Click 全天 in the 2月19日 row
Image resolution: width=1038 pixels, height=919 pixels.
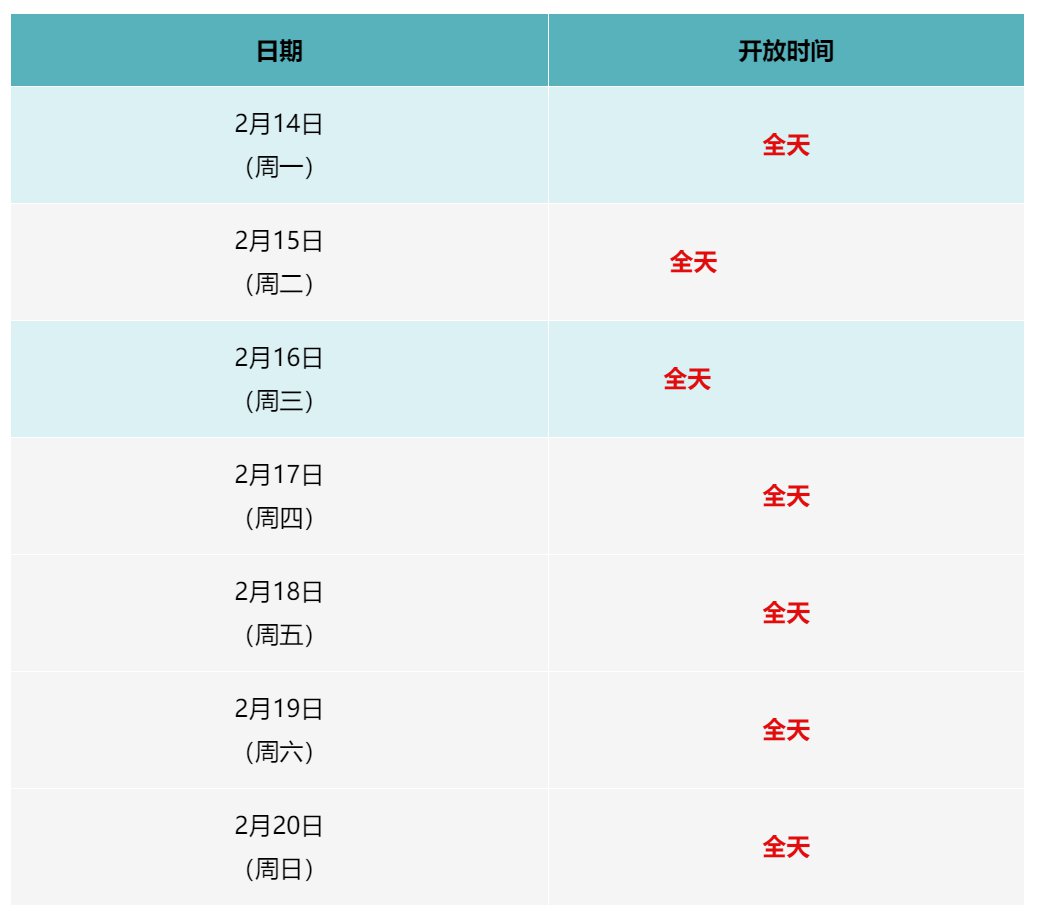pos(786,730)
